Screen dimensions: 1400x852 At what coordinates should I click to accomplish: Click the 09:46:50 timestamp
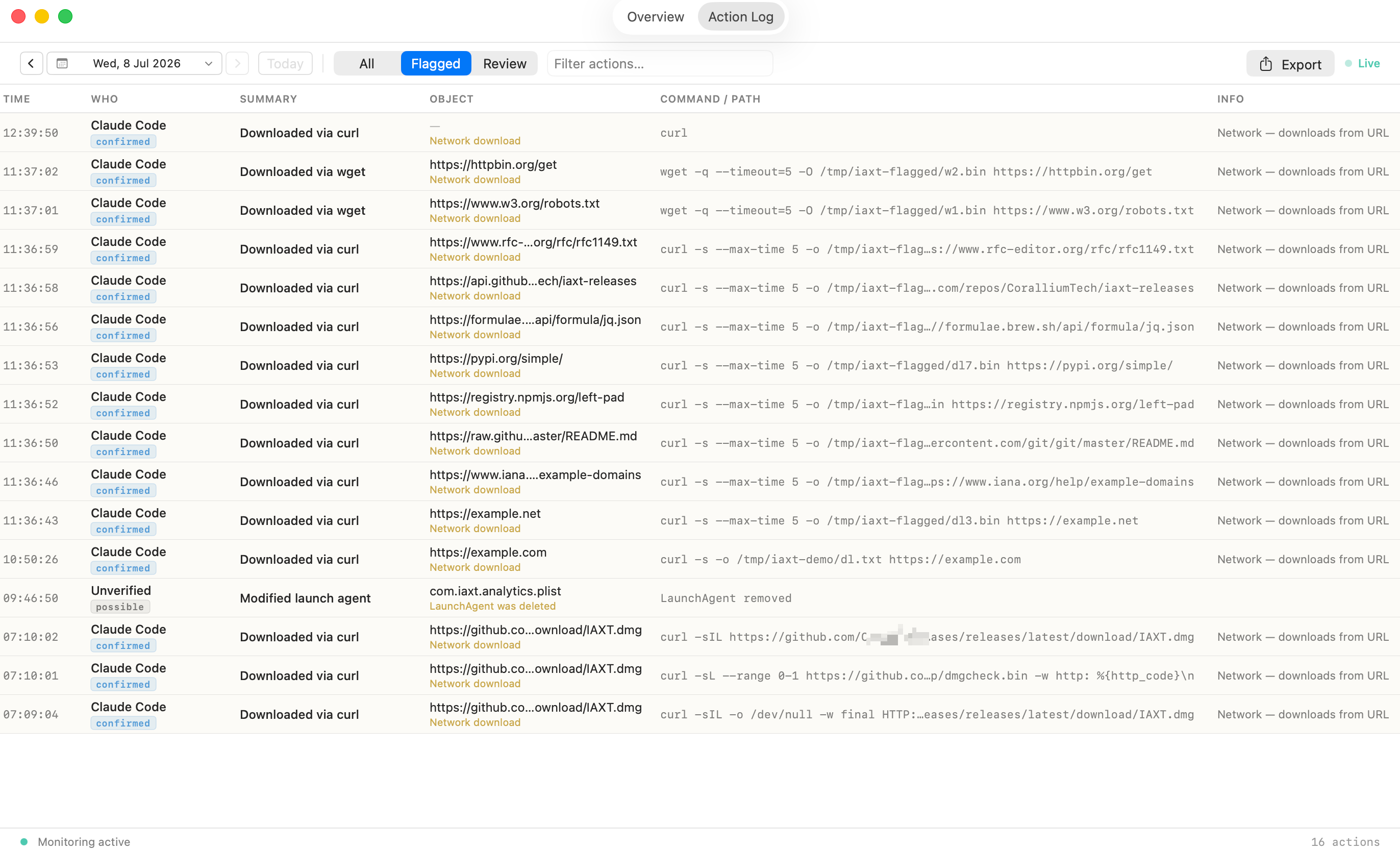(x=31, y=598)
